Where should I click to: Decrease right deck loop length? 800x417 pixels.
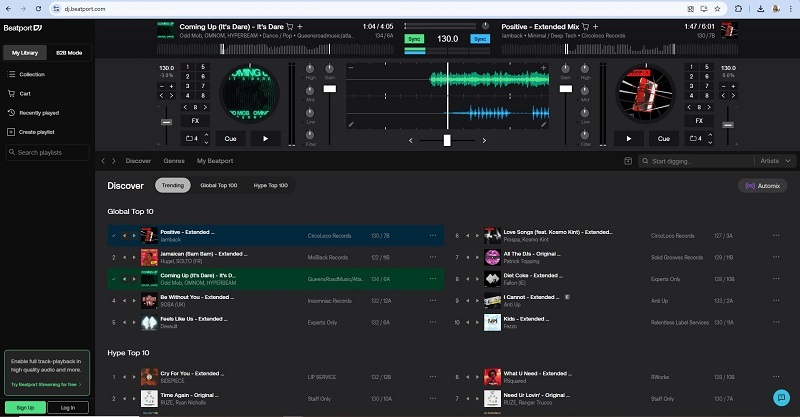[710, 142]
